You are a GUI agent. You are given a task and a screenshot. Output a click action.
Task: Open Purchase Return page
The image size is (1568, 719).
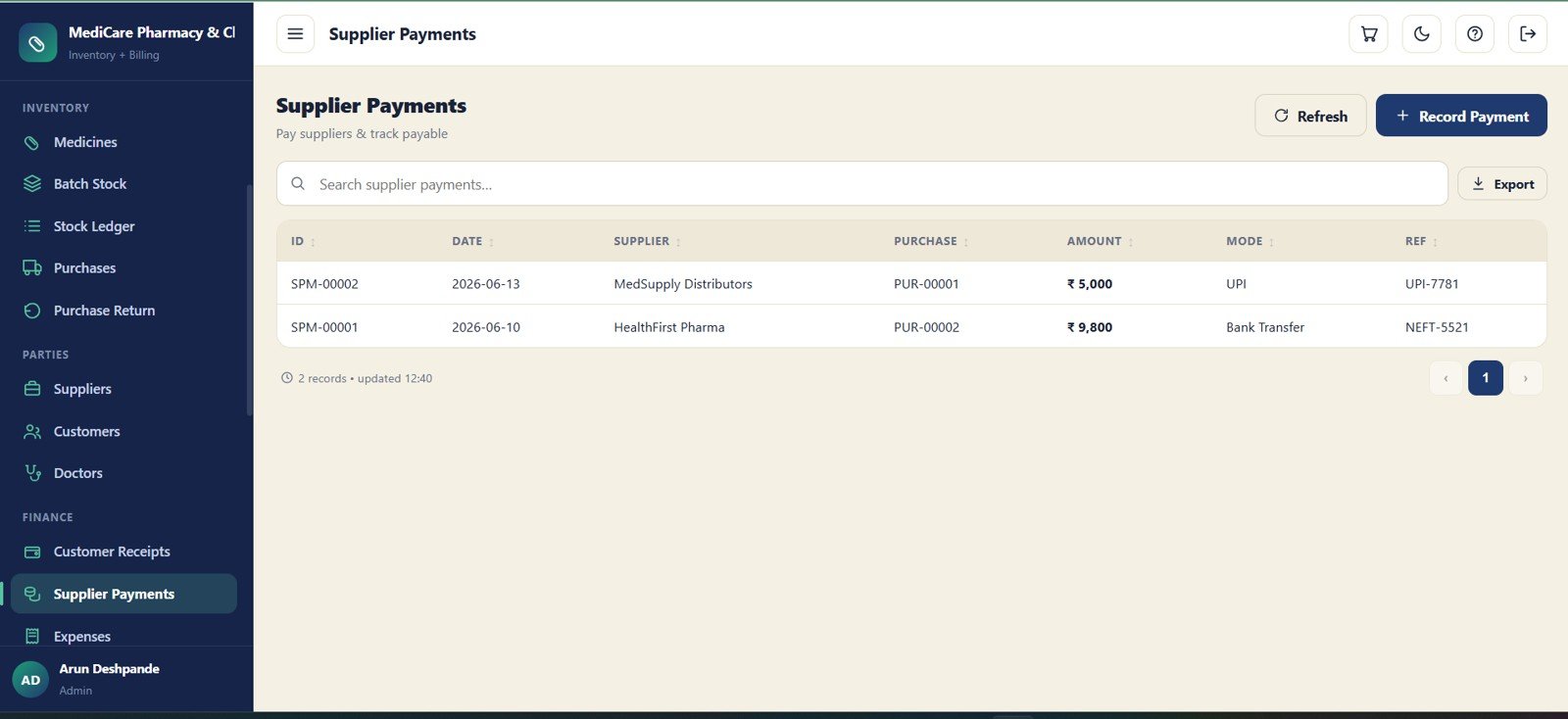coord(123,311)
